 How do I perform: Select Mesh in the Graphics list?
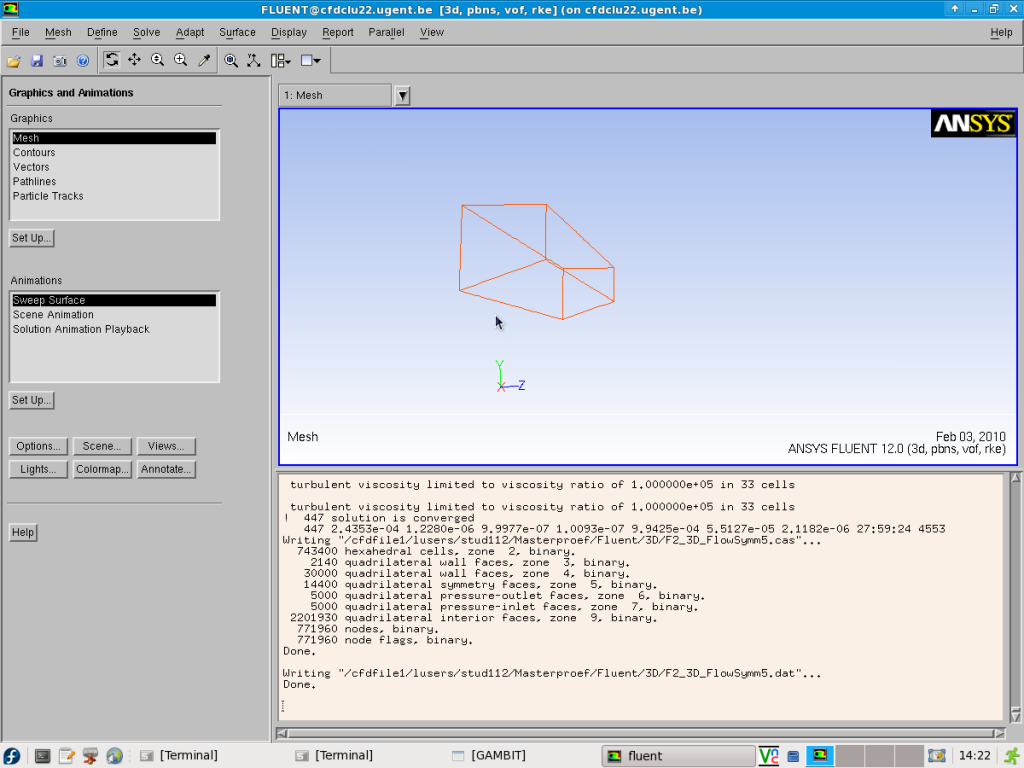[114, 138]
